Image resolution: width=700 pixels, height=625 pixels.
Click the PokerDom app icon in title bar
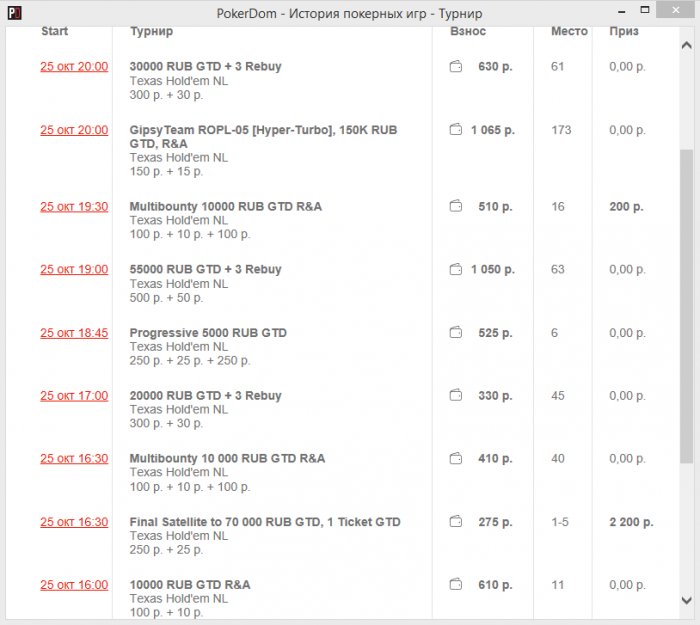pos(11,13)
